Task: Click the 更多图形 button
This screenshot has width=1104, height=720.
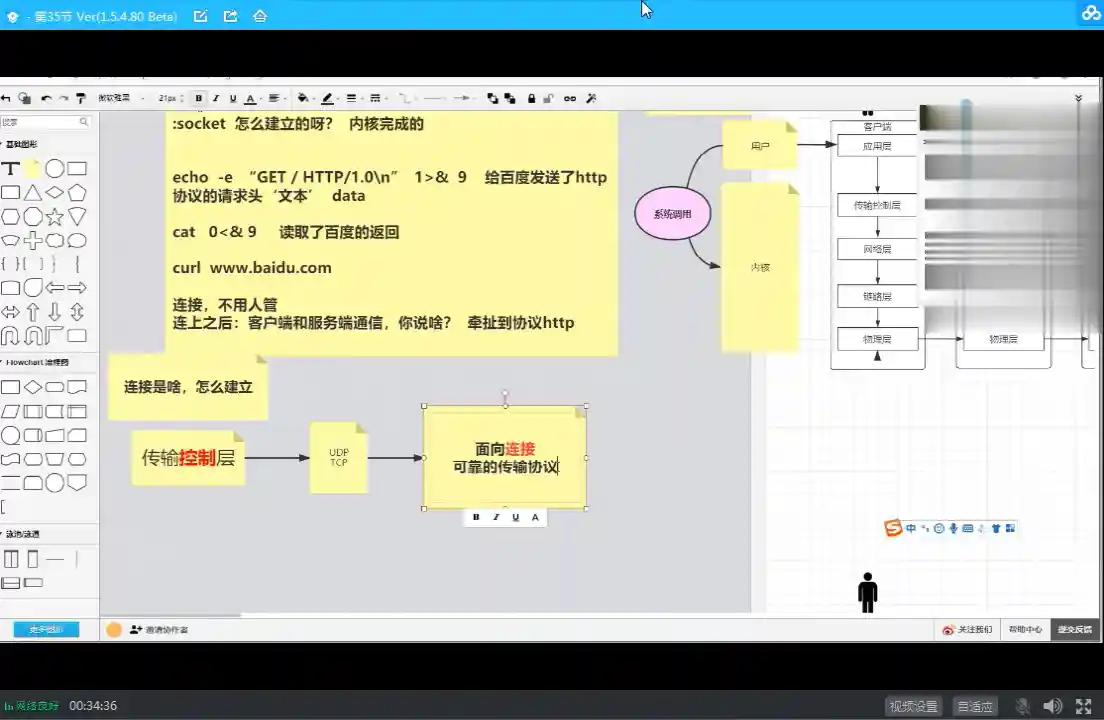Action: pos(46,629)
